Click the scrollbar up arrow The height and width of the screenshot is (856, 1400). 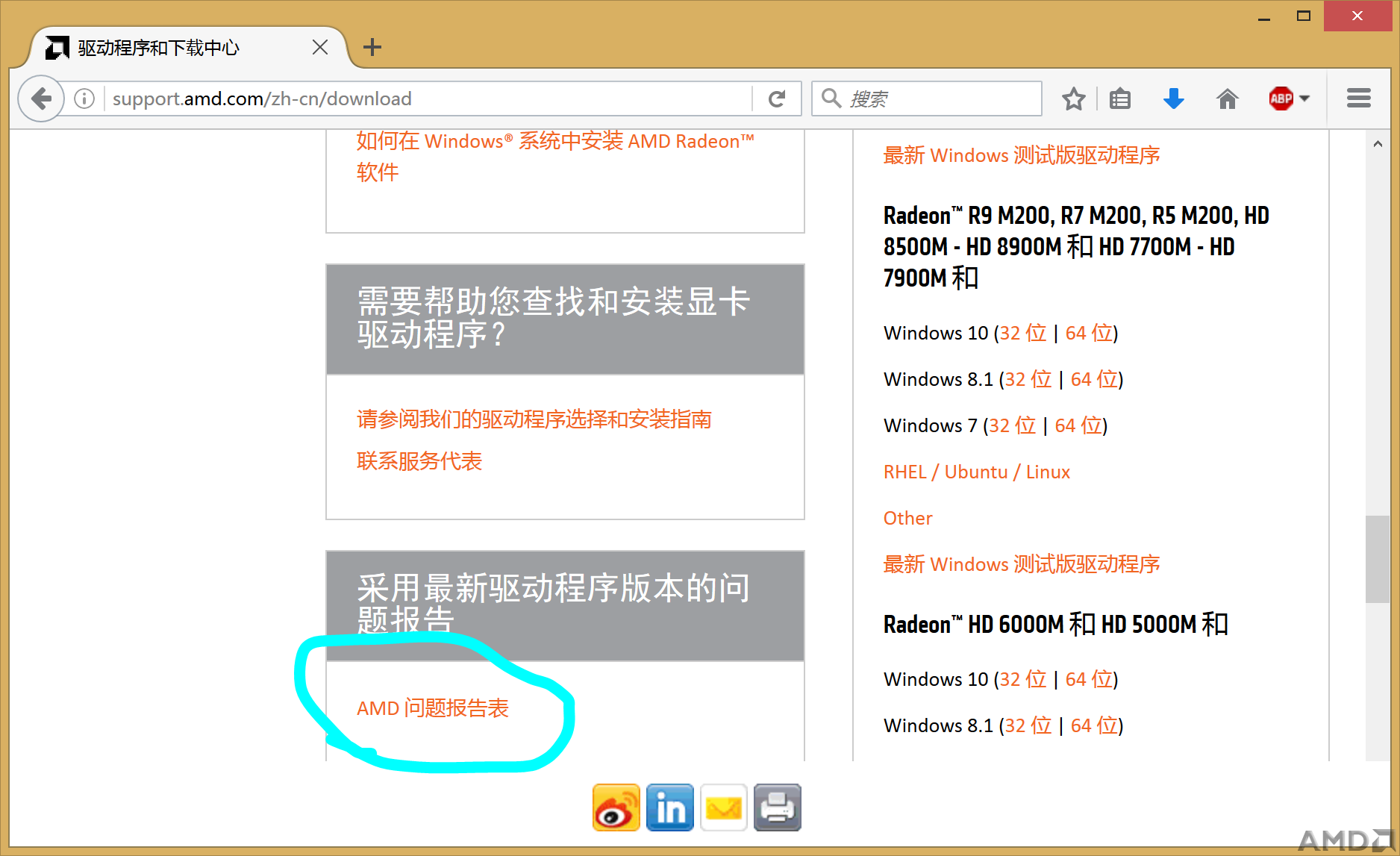tap(1378, 144)
